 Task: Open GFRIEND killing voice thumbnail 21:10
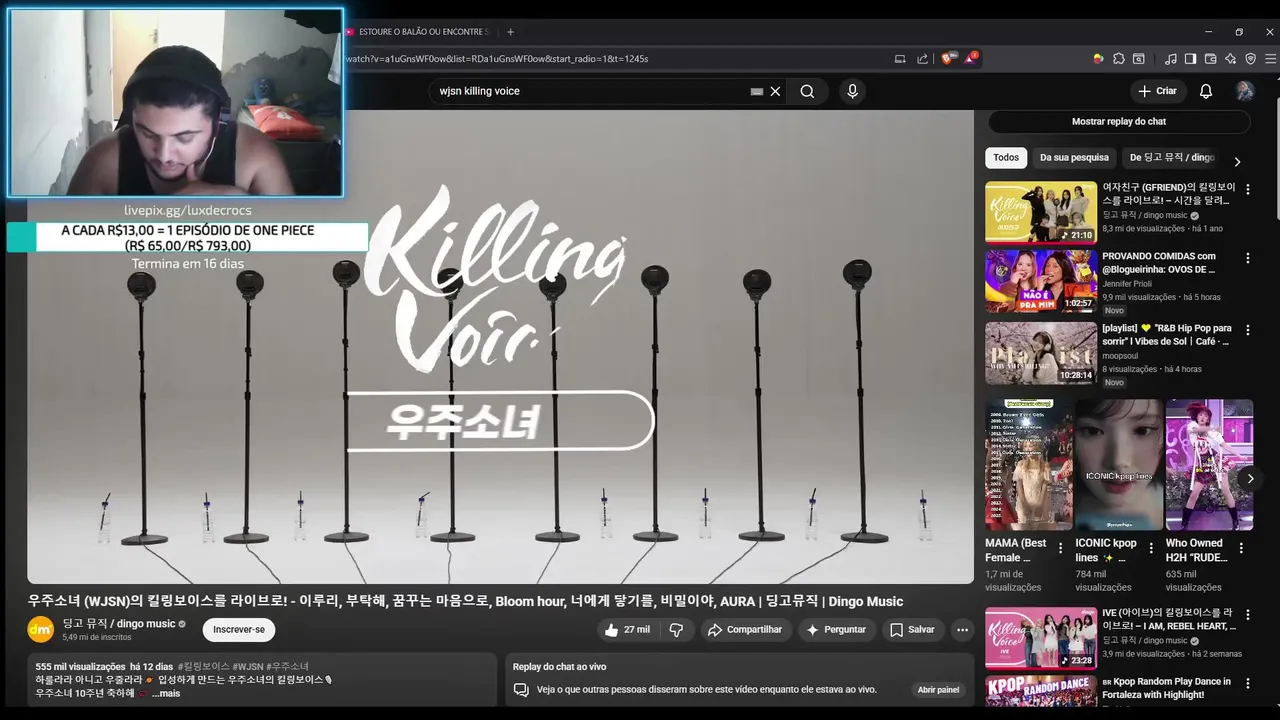click(x=1041, y=212)
